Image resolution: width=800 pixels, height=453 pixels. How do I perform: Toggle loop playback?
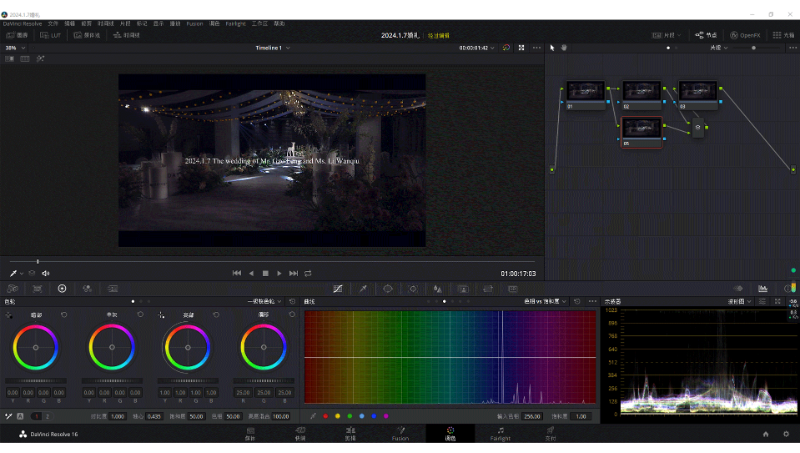(x=308, y=273)
